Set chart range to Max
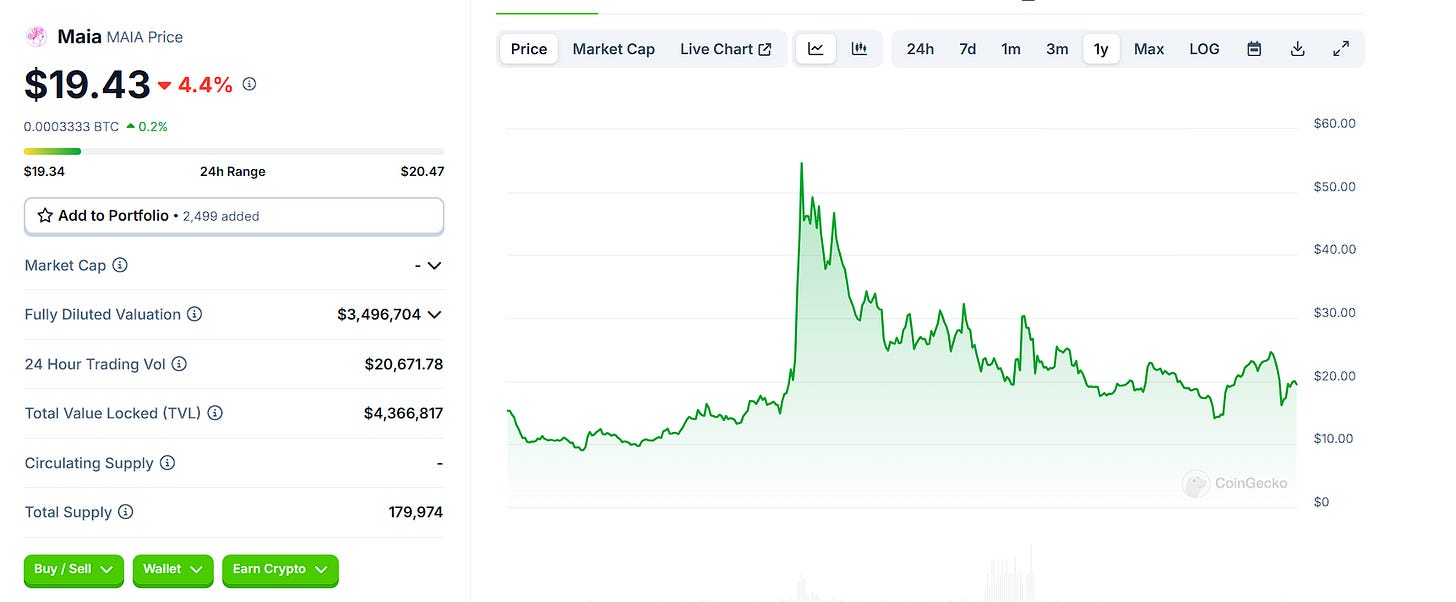The image size is (1456, 602). pos(1149,48)
